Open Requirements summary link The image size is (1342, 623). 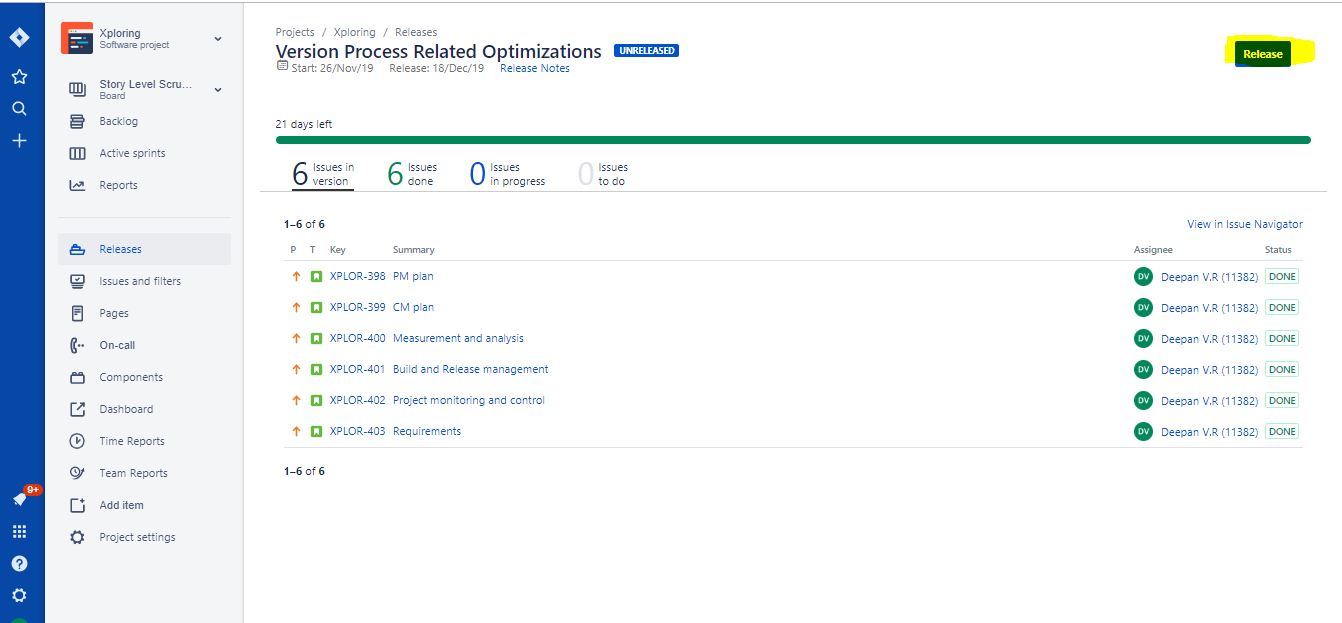pyautogui.click(x=427, y=431)
